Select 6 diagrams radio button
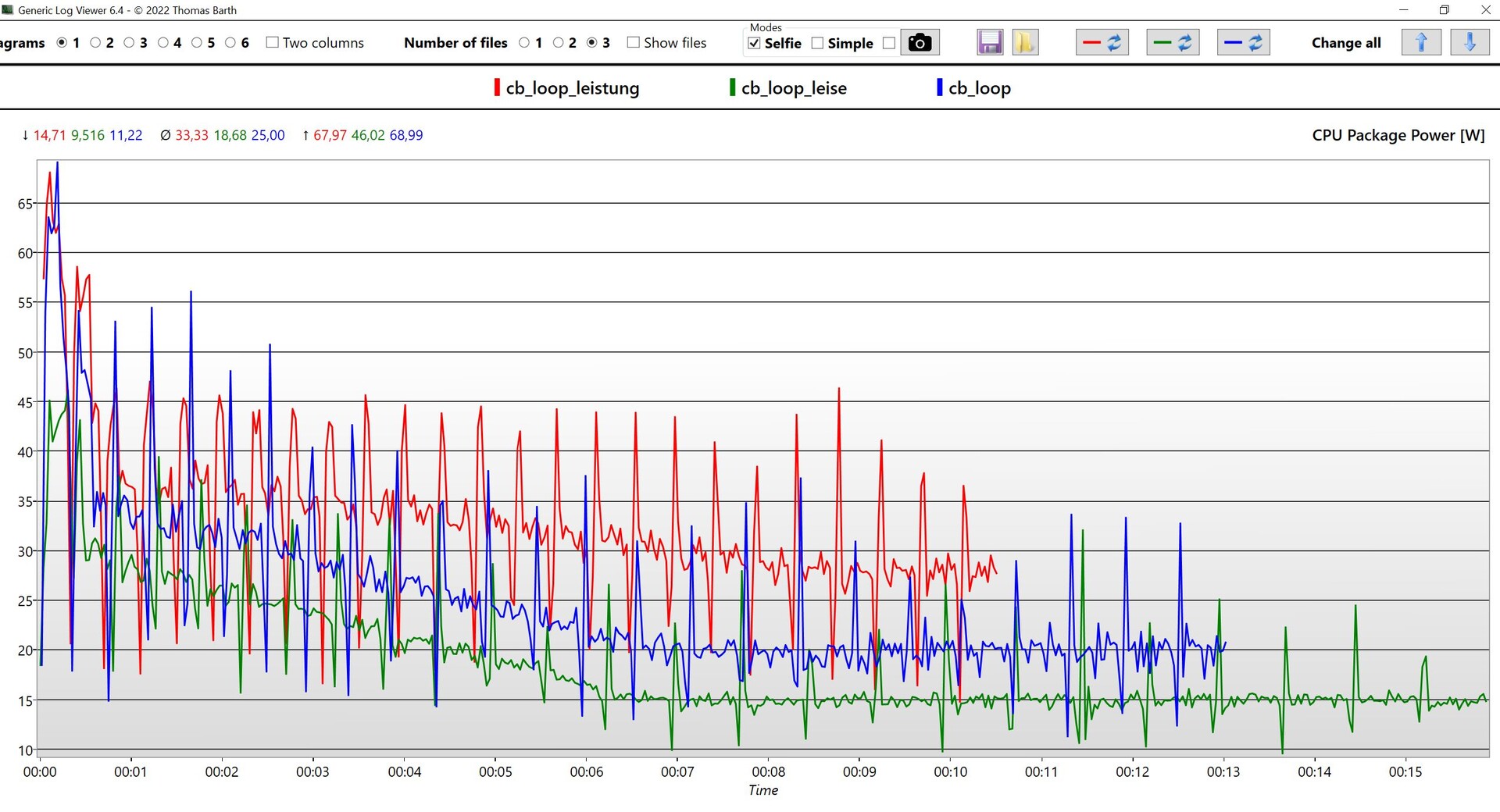 (x=230, y=43)
